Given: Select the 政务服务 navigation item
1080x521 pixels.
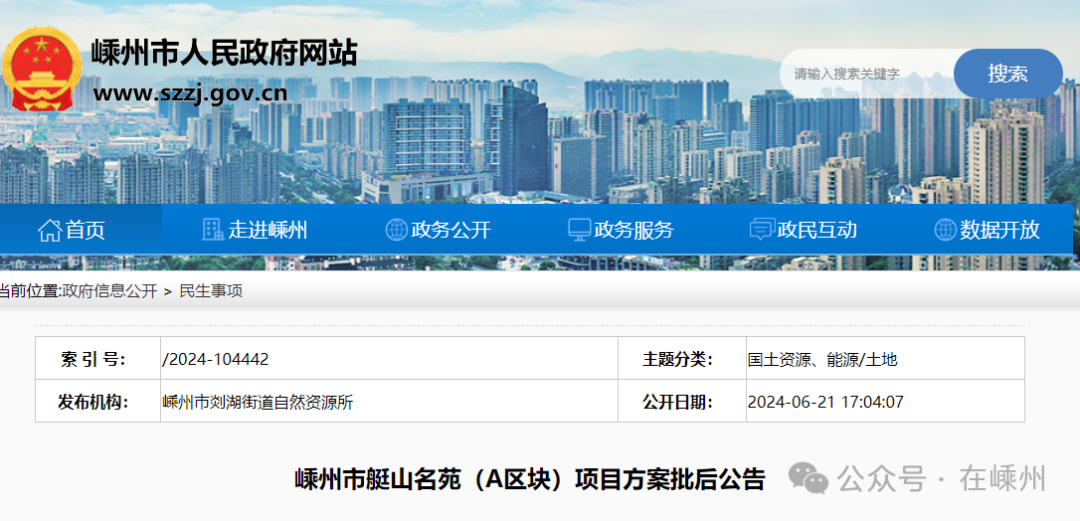Looking at the screenshot, I should pos(634,230).
